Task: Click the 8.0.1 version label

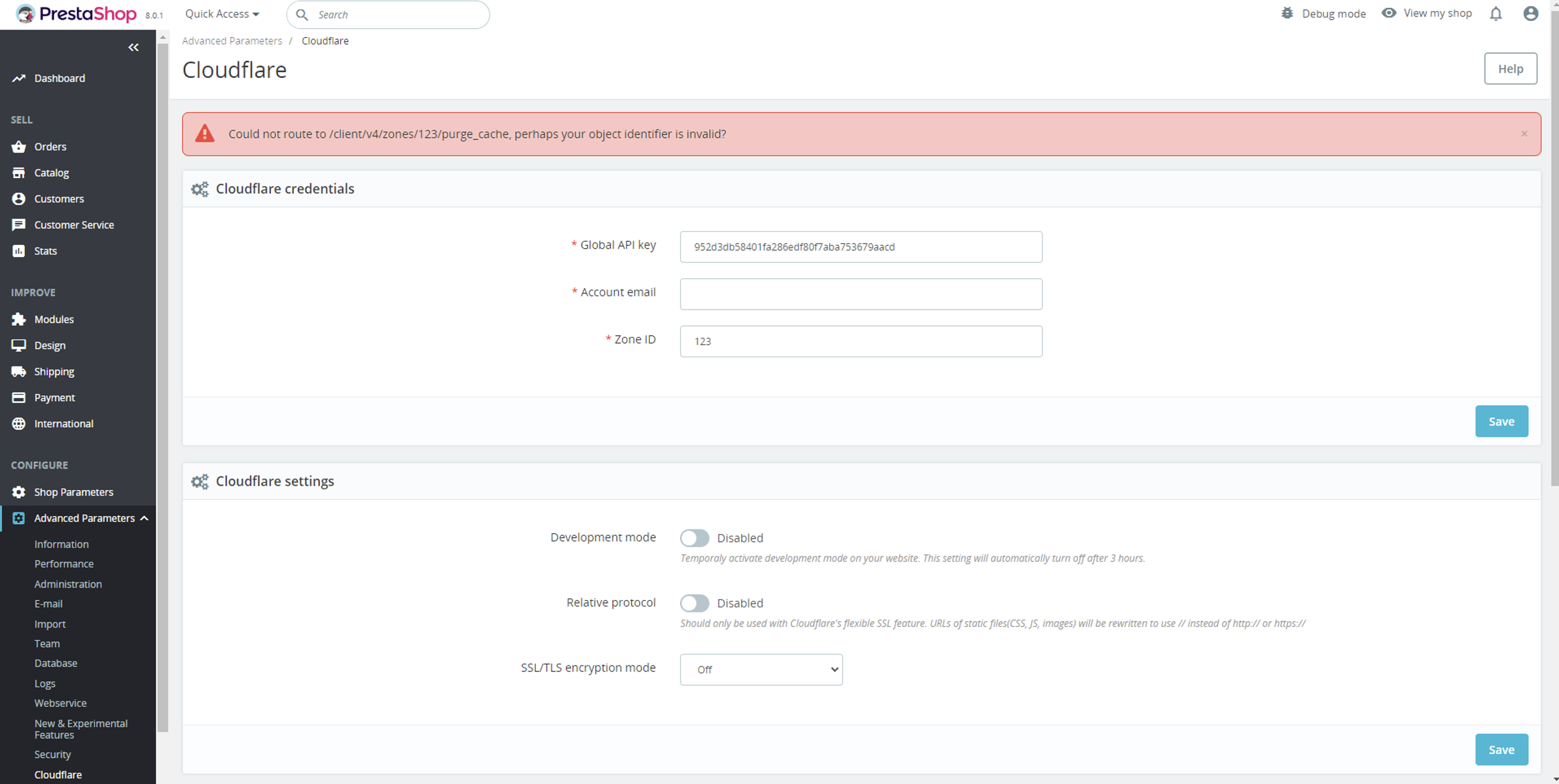Action: pyautogui.click(x=154, y=16)
